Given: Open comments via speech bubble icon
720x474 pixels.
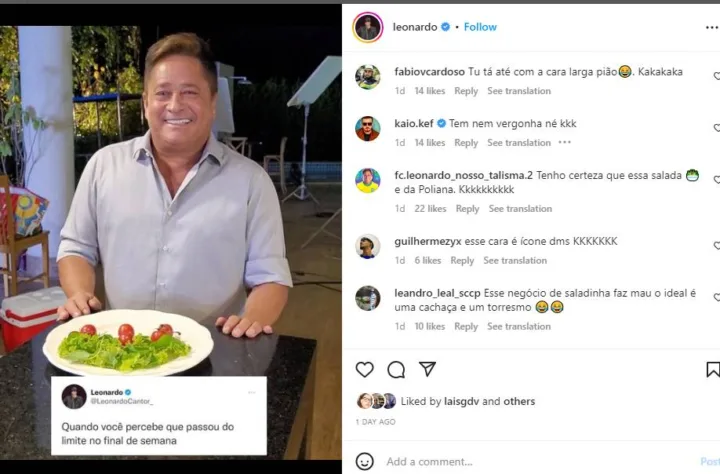Looking at the screenshot, I should [x=396, y=370].
